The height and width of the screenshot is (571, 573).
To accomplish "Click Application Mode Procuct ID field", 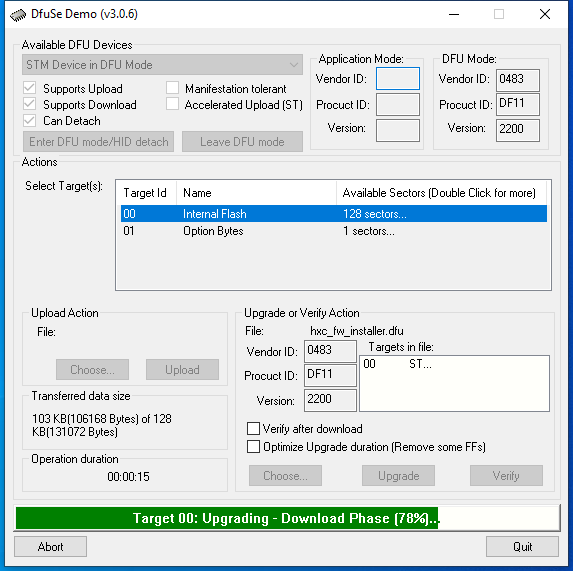I will click(x=398, y=104).
